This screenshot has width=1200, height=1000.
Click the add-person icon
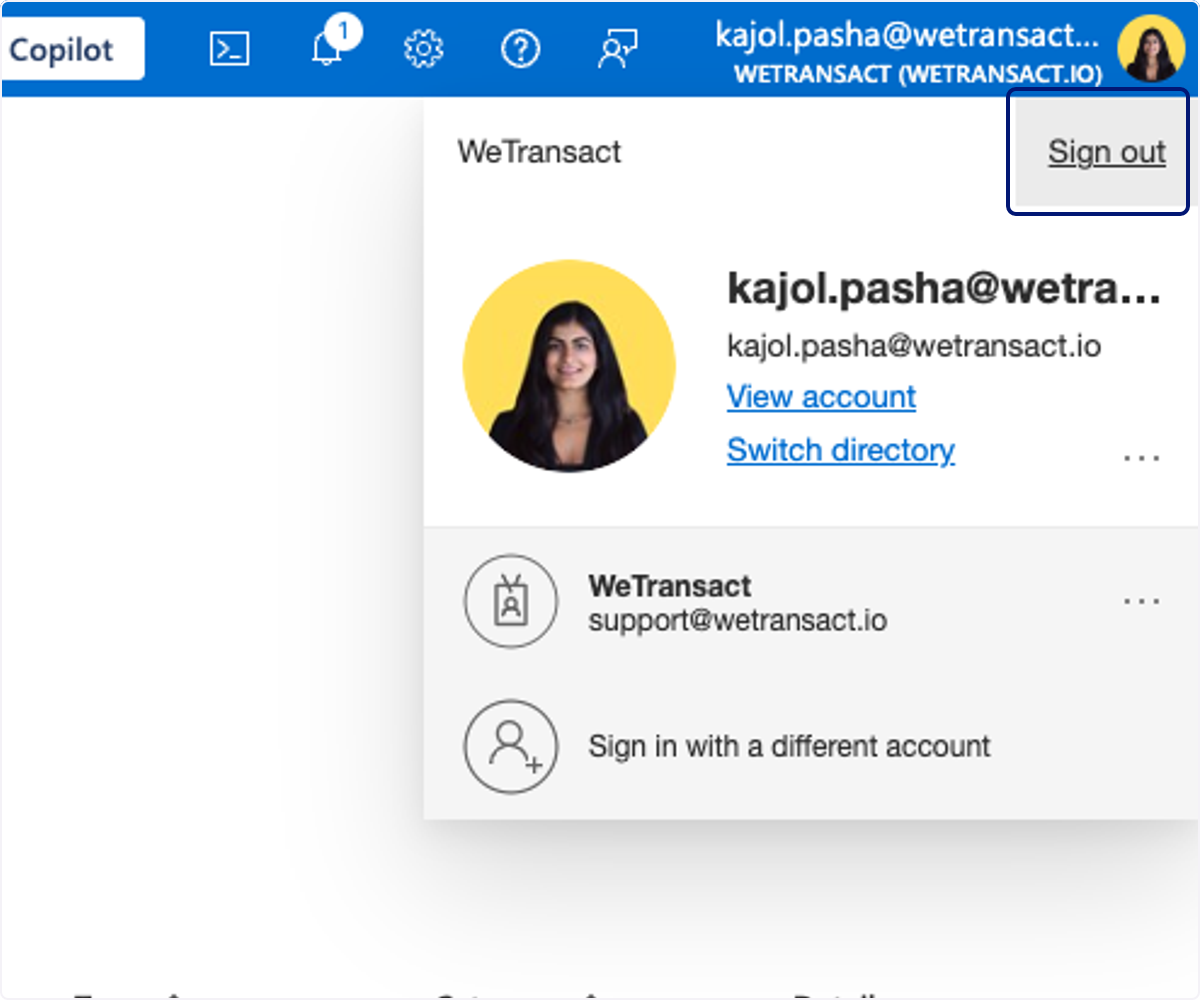click(x=510, y=747)
